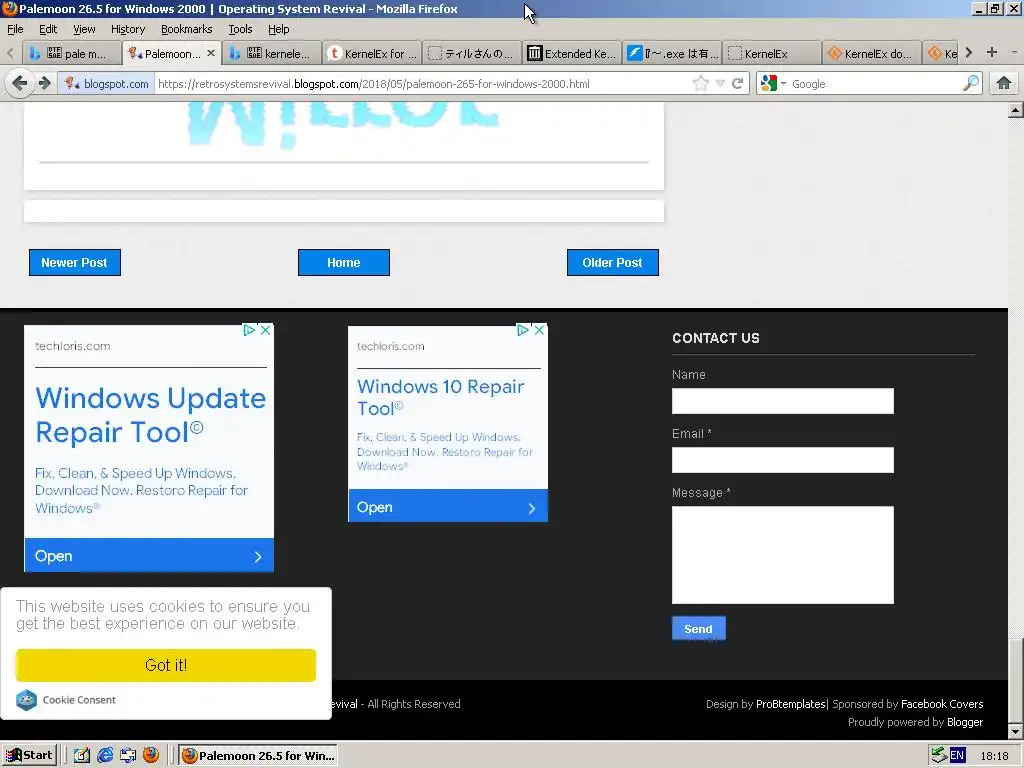The image size is (1024, 768).
Task: Submit the contact form with Send
Action: (698, 629)
